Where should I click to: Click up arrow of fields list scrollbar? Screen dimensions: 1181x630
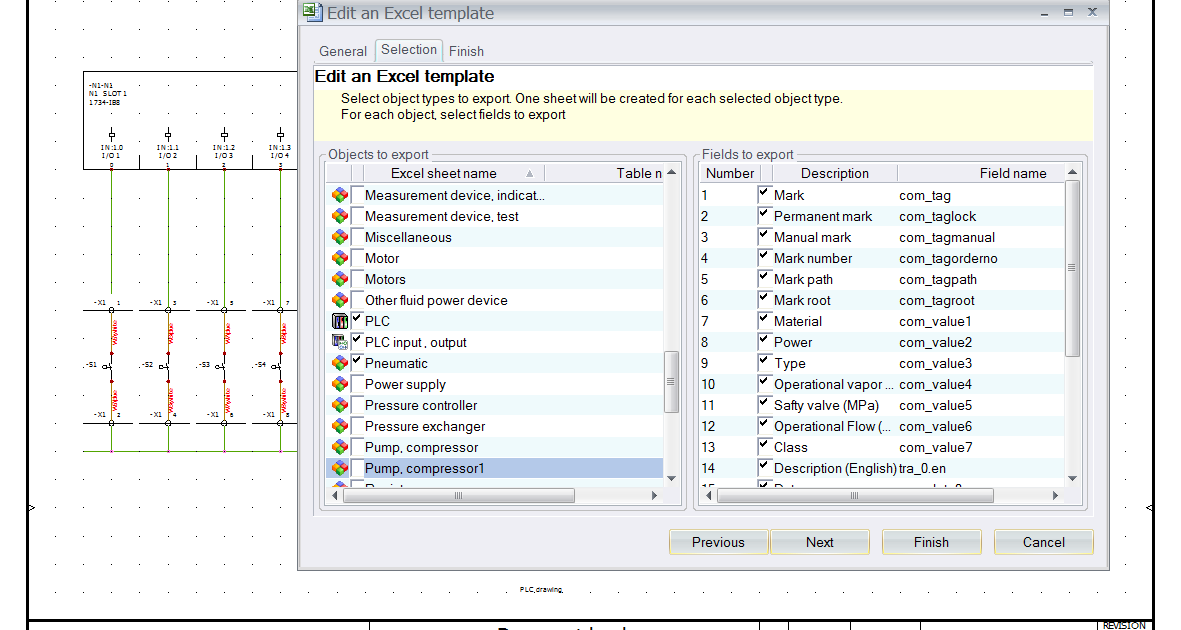[1073, 173]
